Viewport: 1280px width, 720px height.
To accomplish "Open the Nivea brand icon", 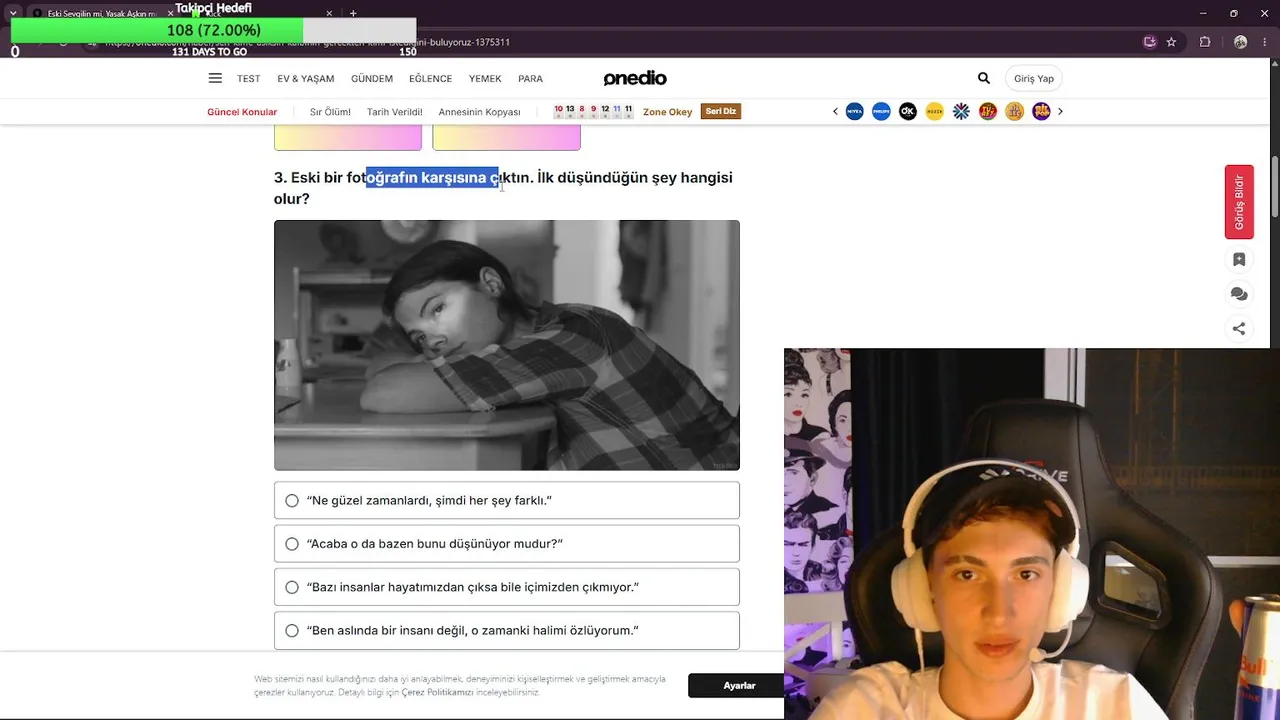I will 854,112.
